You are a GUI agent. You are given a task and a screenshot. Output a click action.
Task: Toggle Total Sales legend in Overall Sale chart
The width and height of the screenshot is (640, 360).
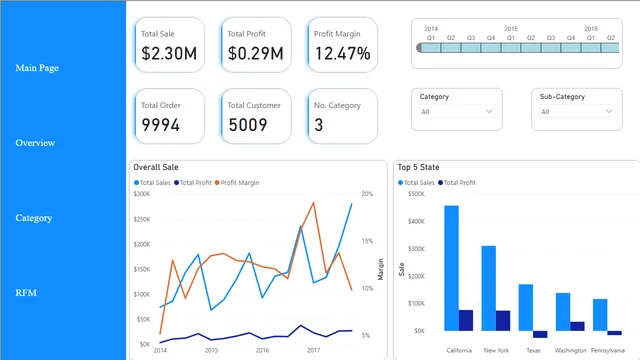pos(152,183)
